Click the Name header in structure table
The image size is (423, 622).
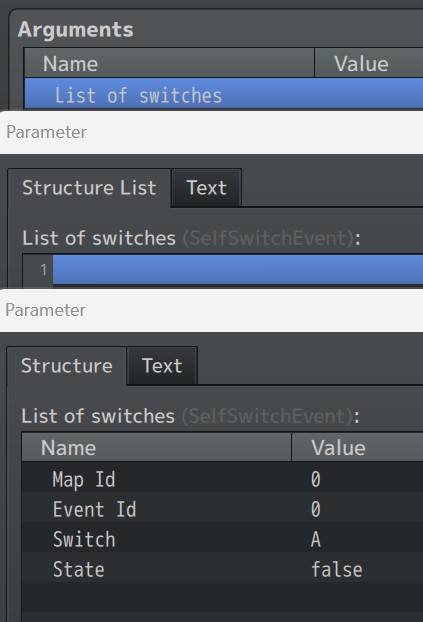(156, 447)
